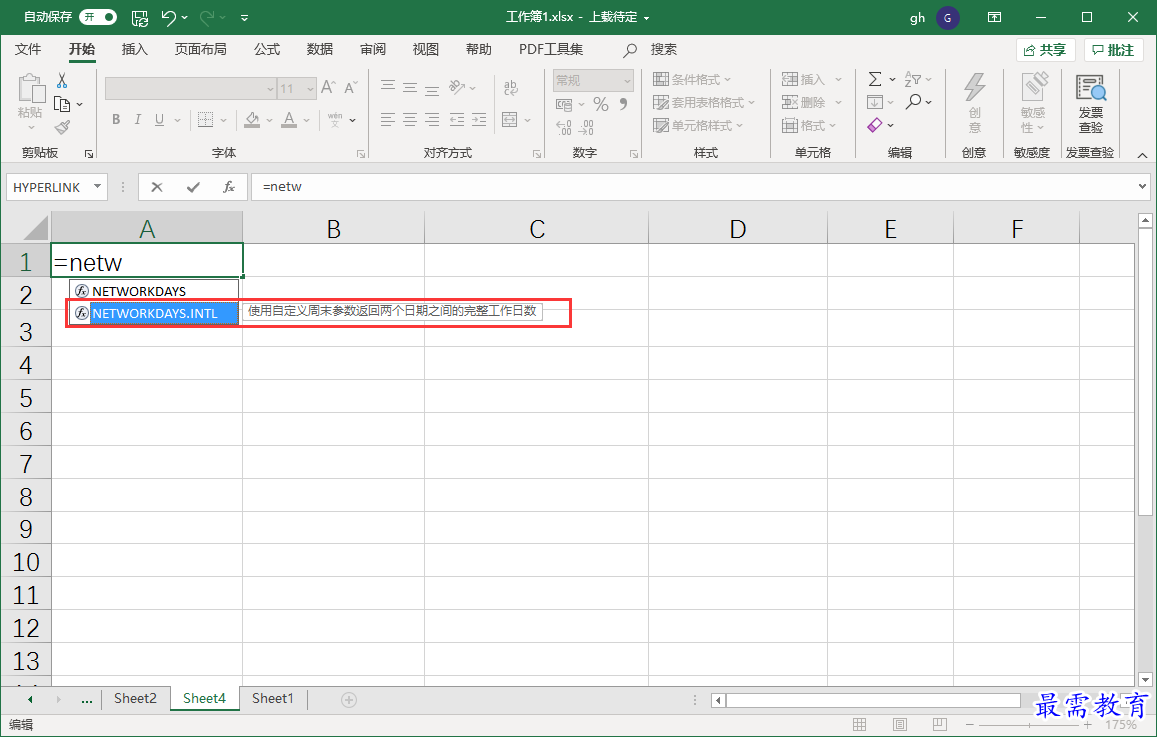Viewport: 1157px width, 737px height.
Task: Switch to the 审阅 ribbon tab
Action: (373, 49)
